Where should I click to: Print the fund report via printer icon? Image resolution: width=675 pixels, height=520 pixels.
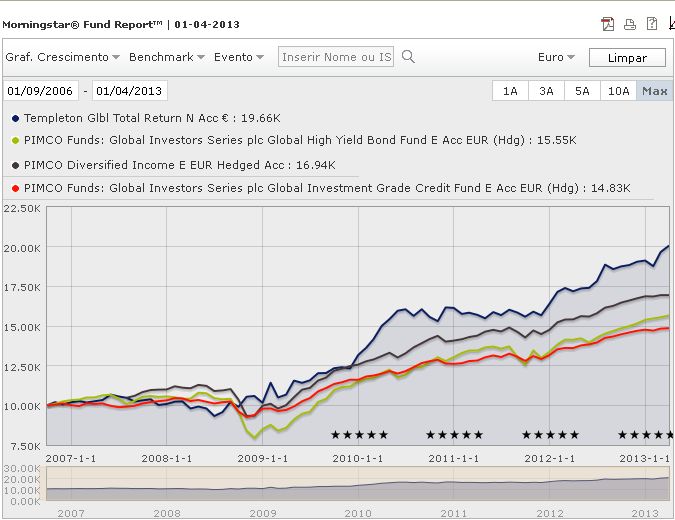point(630,25)
